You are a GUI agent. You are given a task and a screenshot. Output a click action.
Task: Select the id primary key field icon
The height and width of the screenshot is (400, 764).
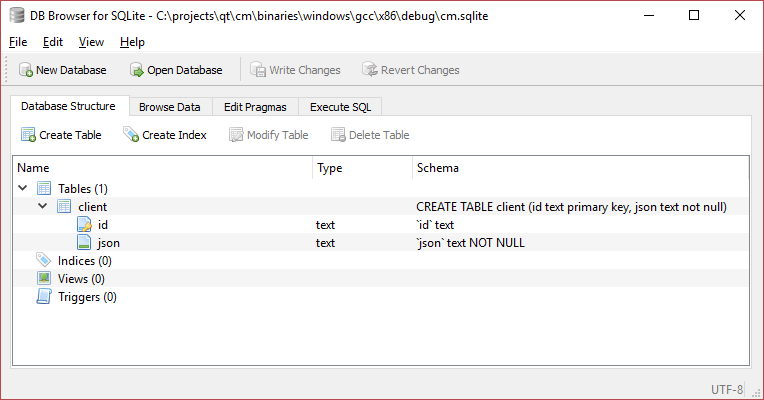pyautogui.click(x=85, y=225)
